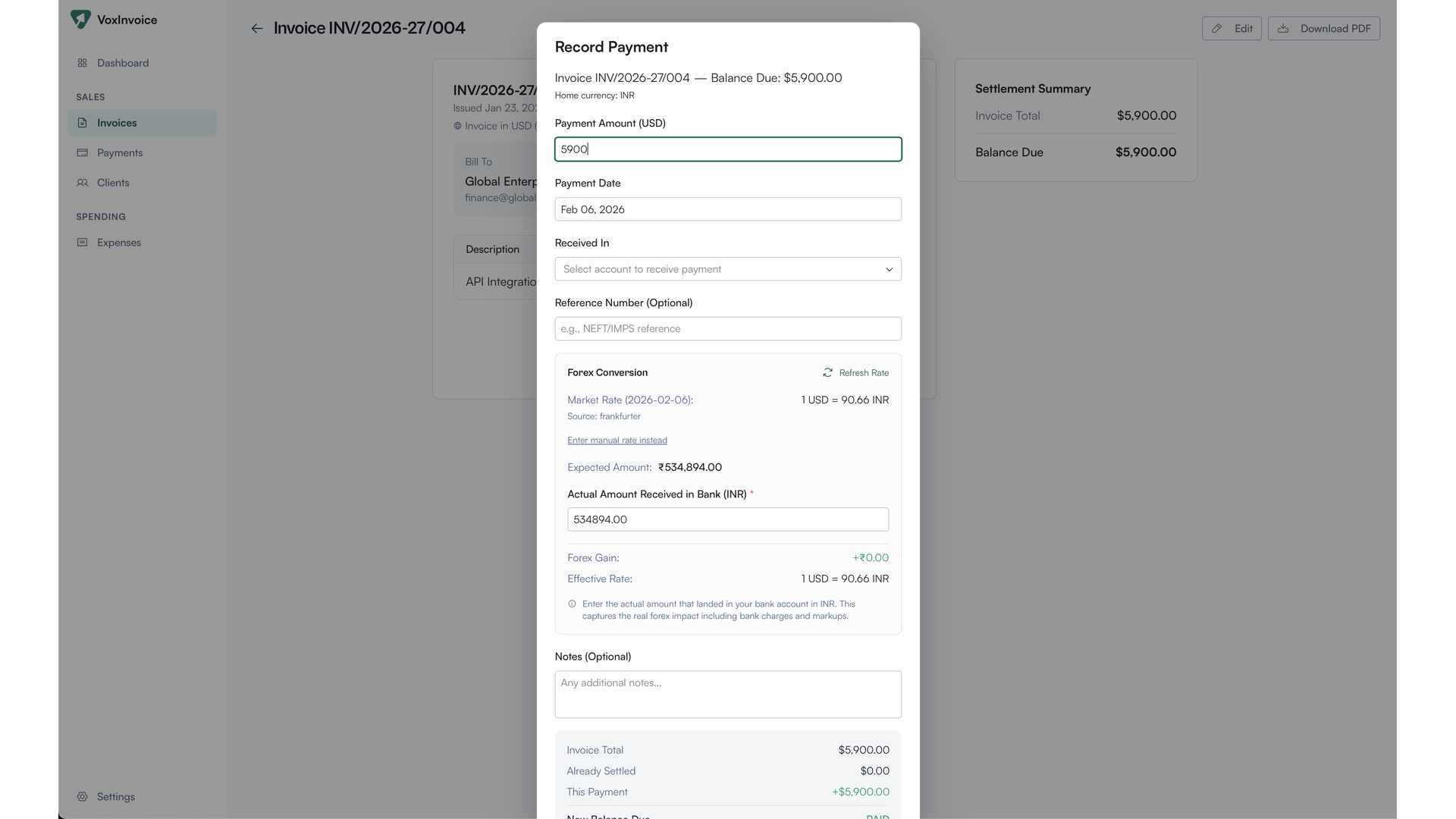Focus the Payment Amount (USD) field
The image size is (1456, 819).
pyautogui.click(x=727, y=149)
